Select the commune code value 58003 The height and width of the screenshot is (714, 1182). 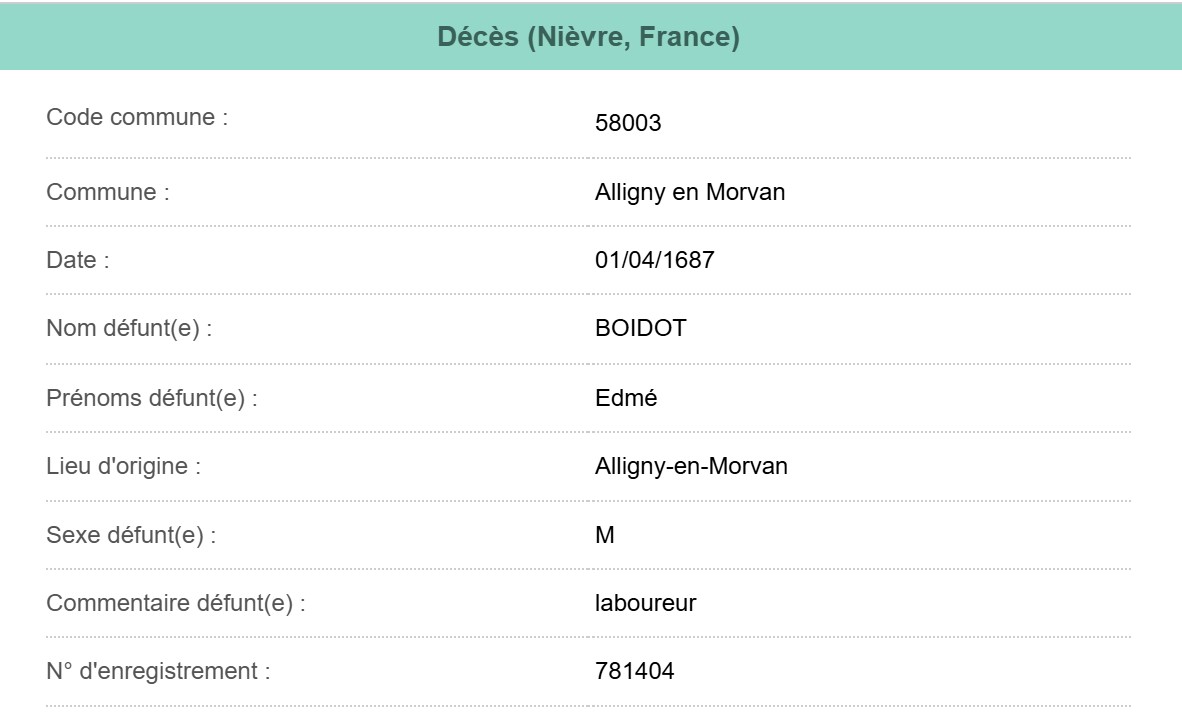(628, 124)
